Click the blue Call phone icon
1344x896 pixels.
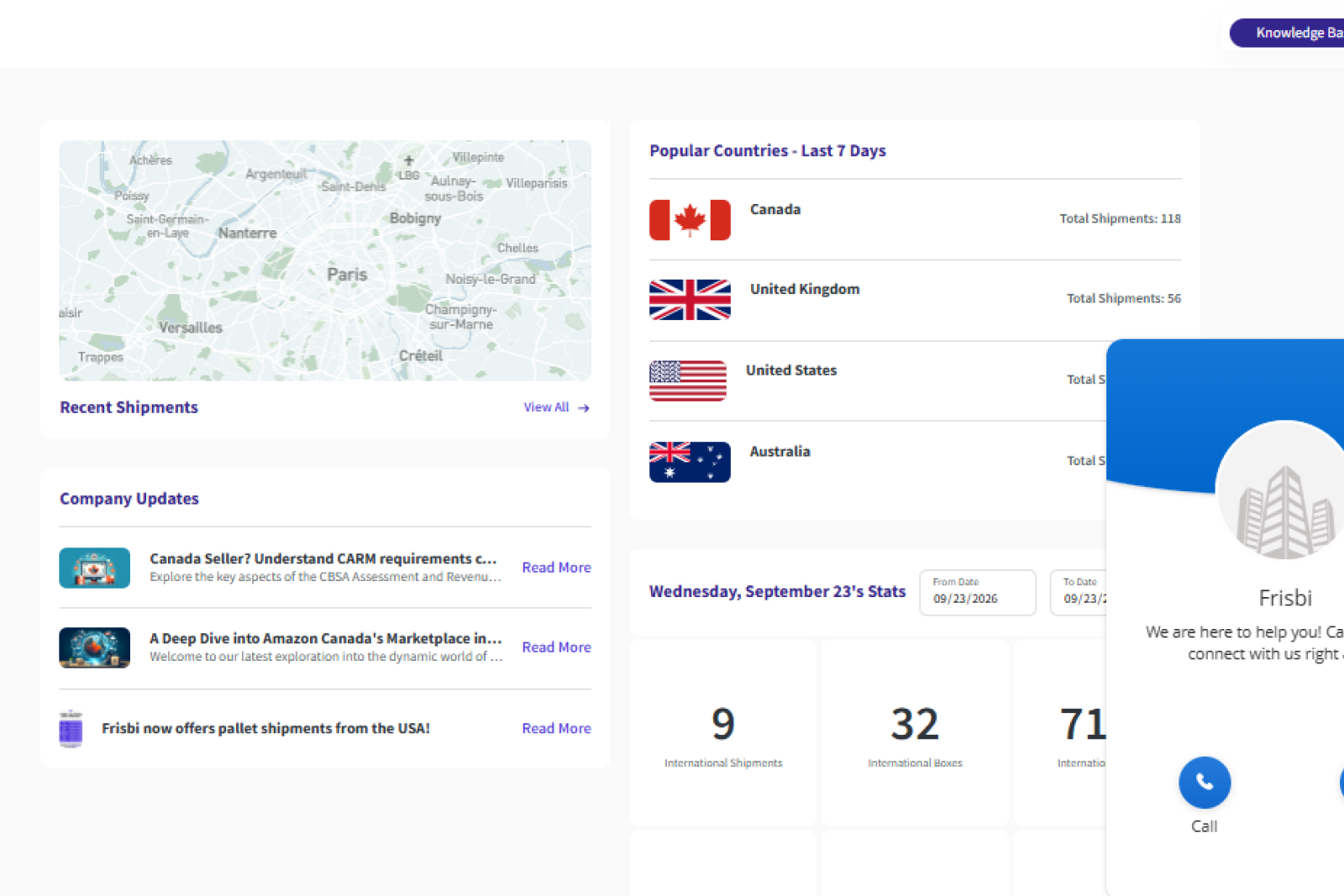pyautogui.click(x=1205, y=782)
